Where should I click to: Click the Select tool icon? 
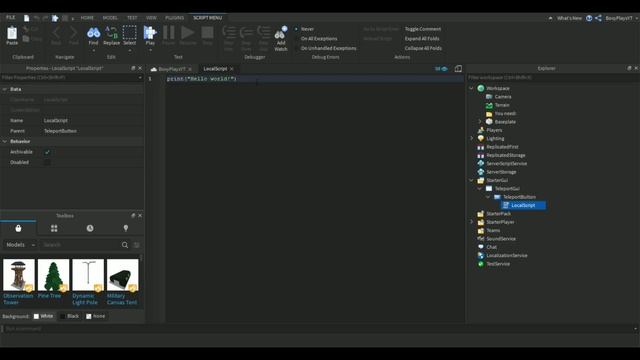click(x=129, y=33)
